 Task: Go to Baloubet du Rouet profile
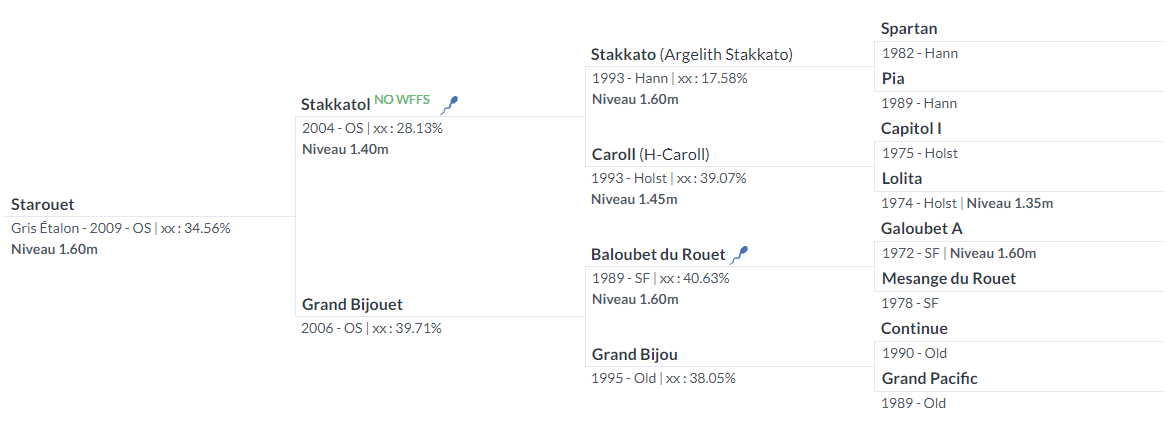click(659, 254)
